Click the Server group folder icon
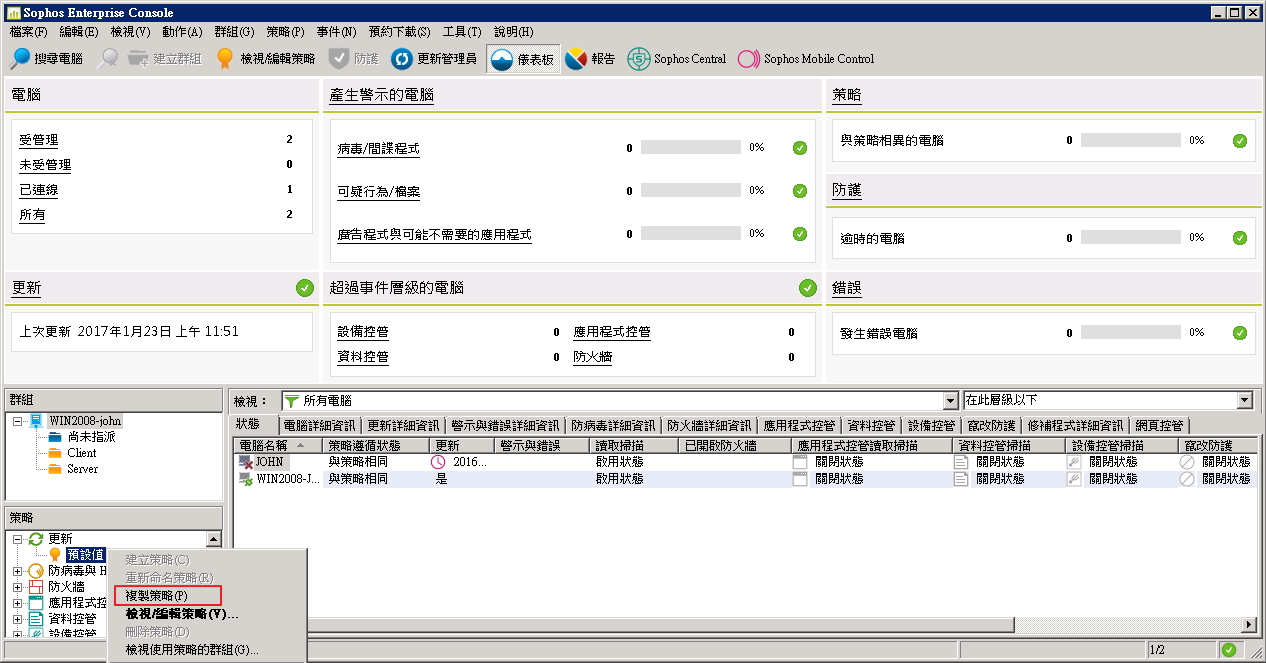Image resolution: width=1266 pixels, height=663 pixels. tap(55, 469)
